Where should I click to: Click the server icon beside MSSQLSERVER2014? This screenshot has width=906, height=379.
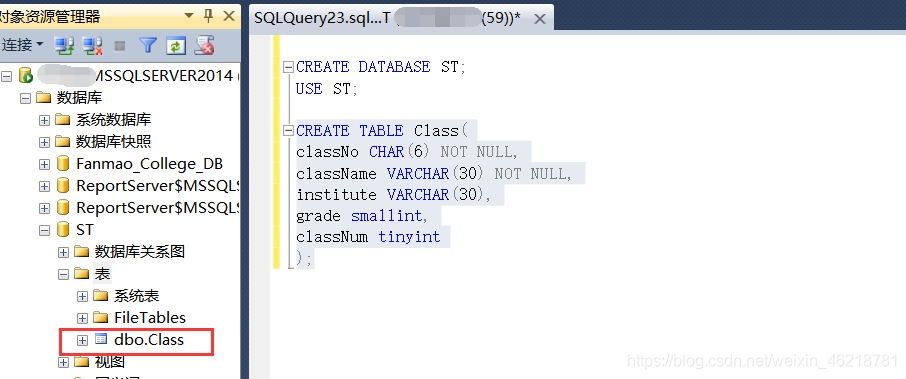tap(25, 75)
